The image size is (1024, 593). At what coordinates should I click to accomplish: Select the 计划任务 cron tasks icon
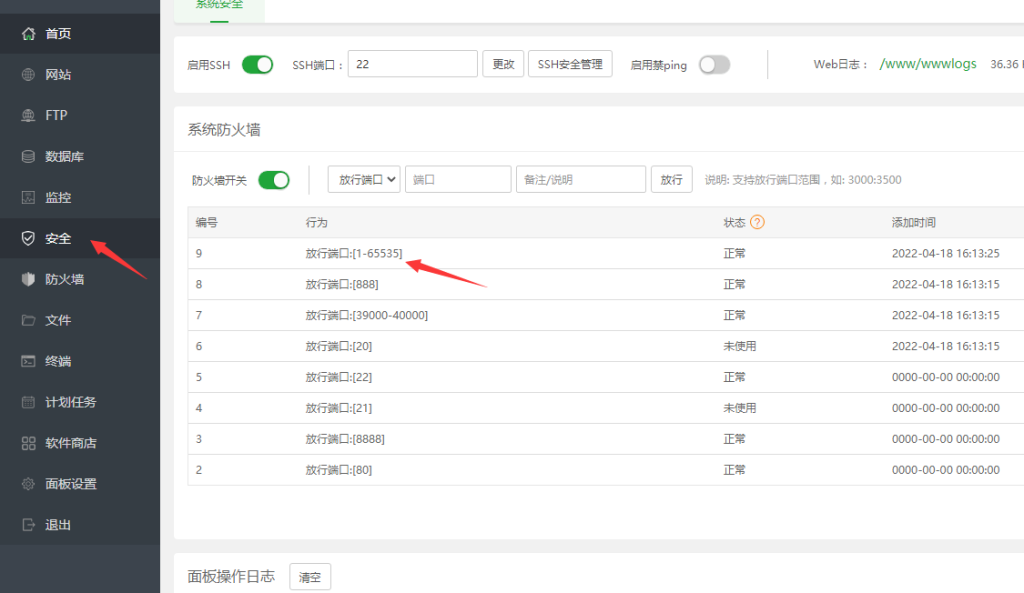[29, 402]
